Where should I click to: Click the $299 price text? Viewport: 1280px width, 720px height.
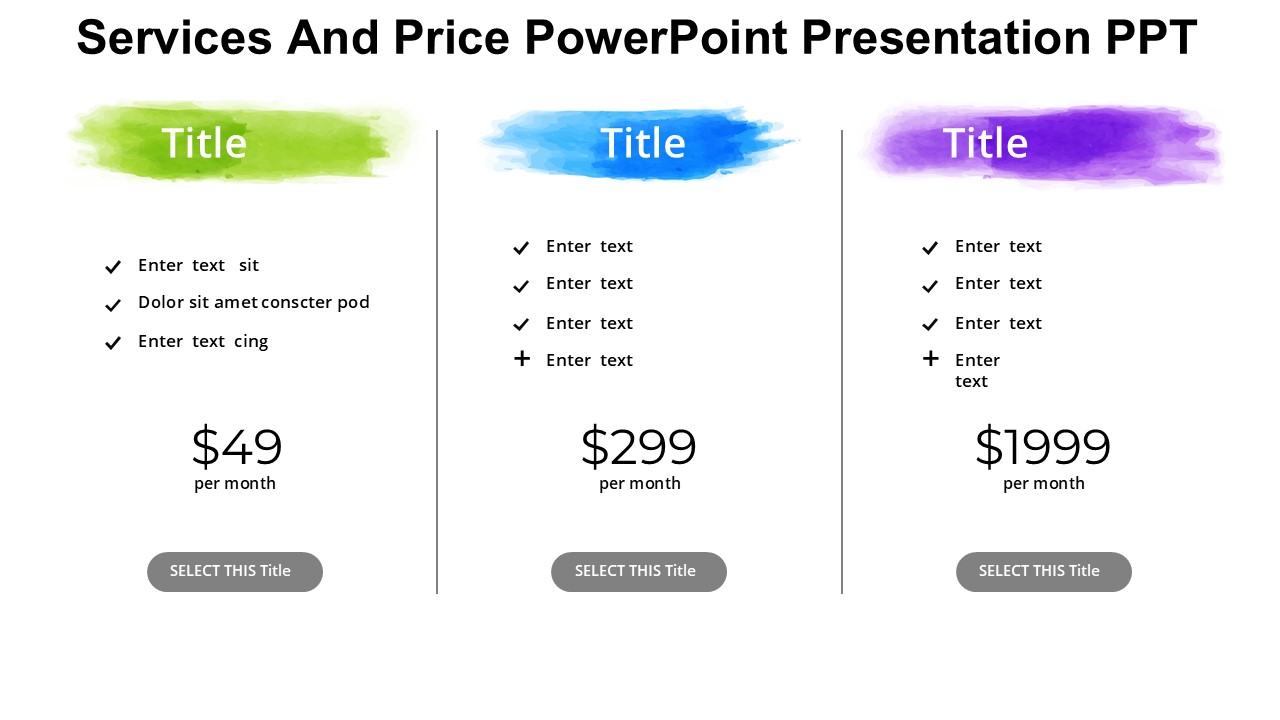point(639,447)
